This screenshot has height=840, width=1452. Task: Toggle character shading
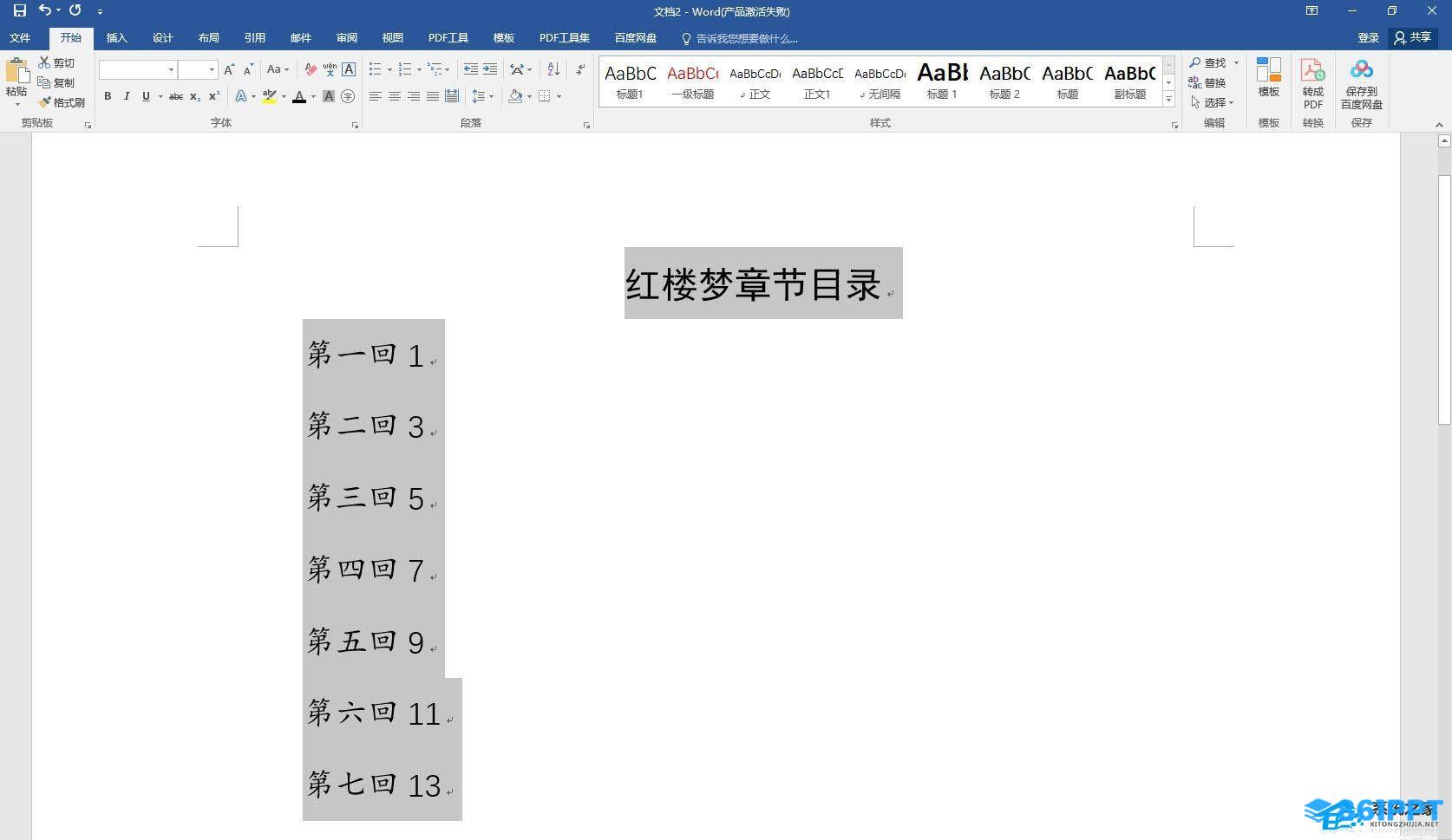[x=329, y=96]
